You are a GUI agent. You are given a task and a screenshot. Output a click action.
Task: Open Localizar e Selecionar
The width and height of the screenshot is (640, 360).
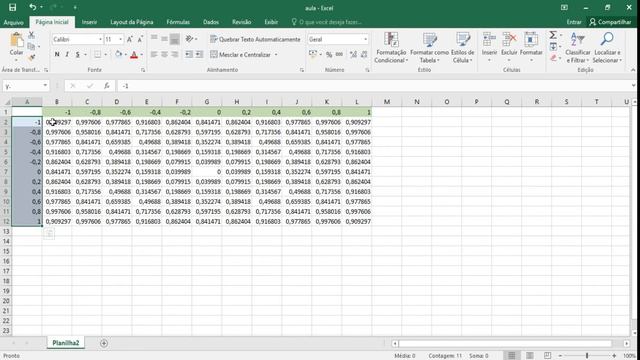[607, 48]
